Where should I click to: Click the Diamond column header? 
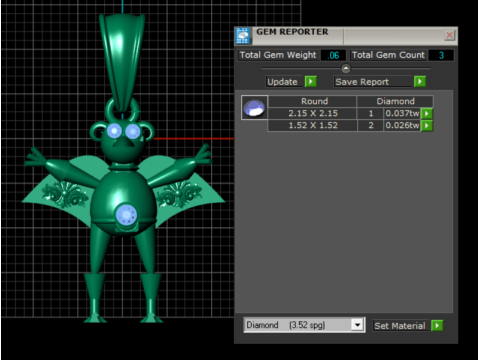[x=395, y=101]
